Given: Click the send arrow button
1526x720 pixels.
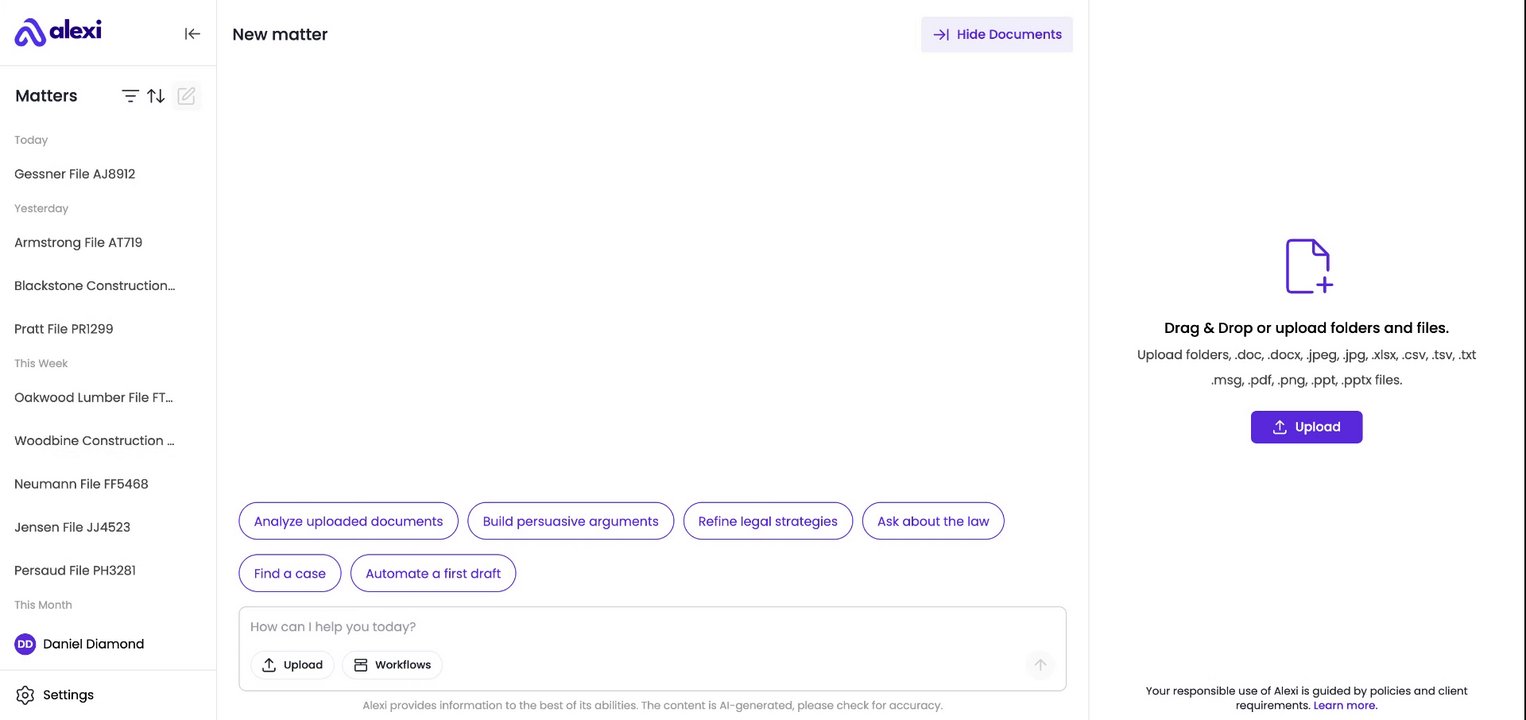Looking at the screenshot, I should [x=1040, y=665].
